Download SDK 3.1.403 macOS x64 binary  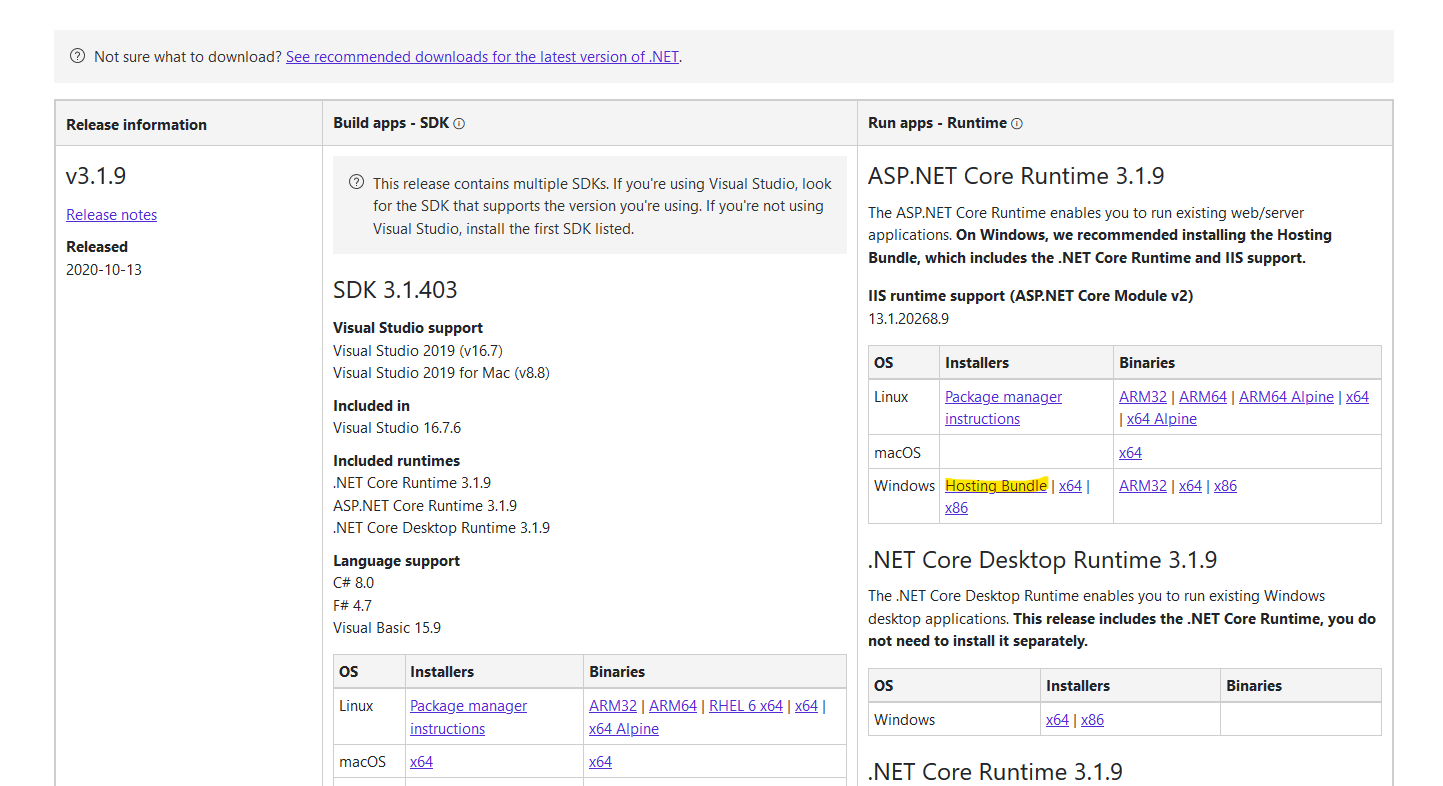click(x=600, y=762)
